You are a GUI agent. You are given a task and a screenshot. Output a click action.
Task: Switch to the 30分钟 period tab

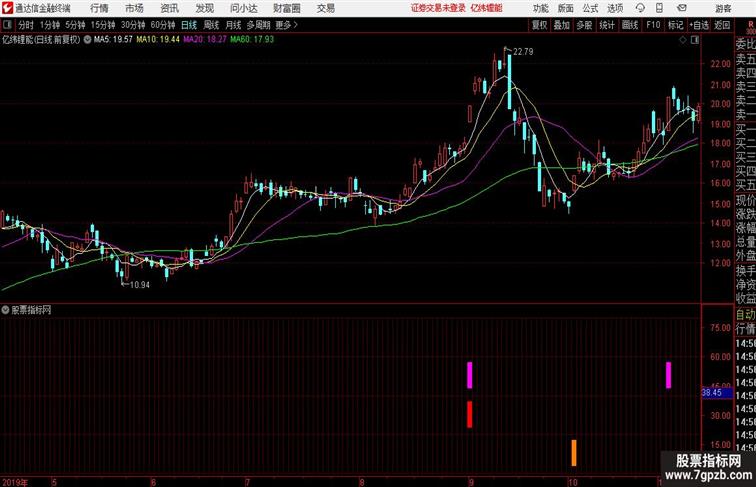pyautogui.click(x=133, y=25)
